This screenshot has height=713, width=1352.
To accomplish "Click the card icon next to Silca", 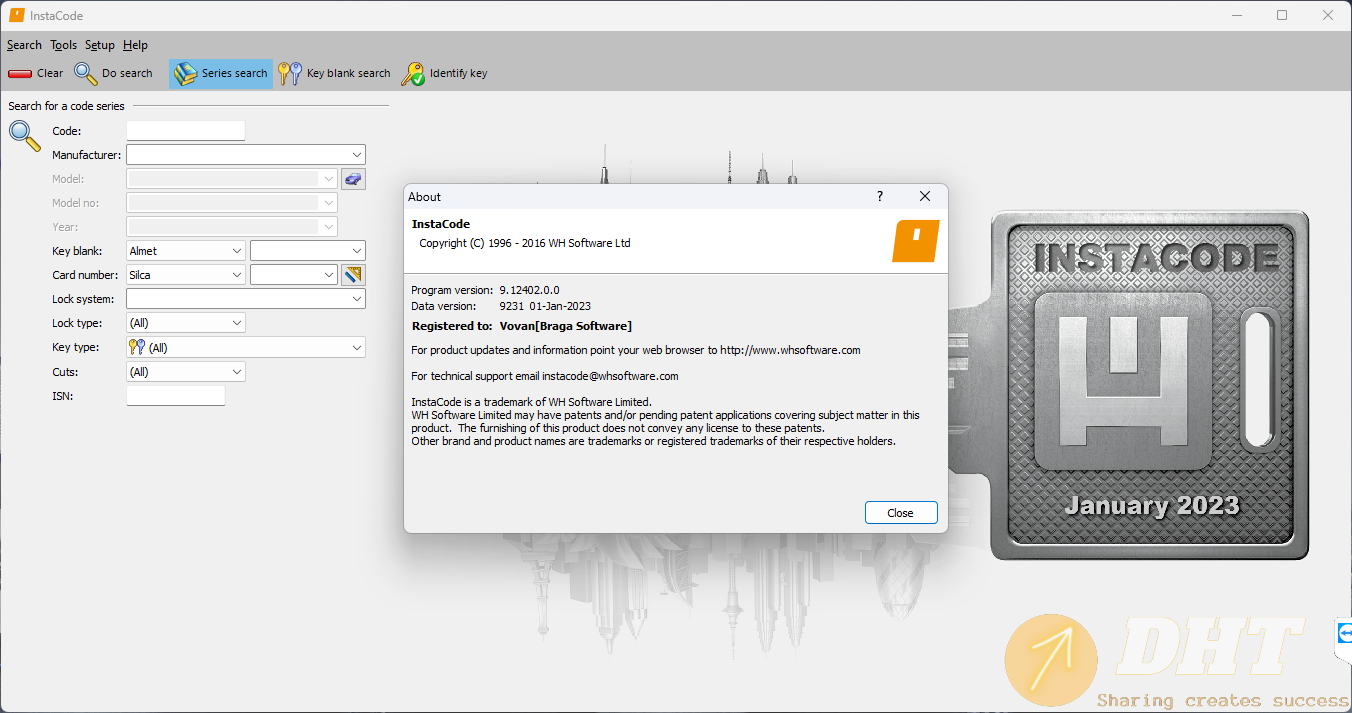I will click(353, 275).
